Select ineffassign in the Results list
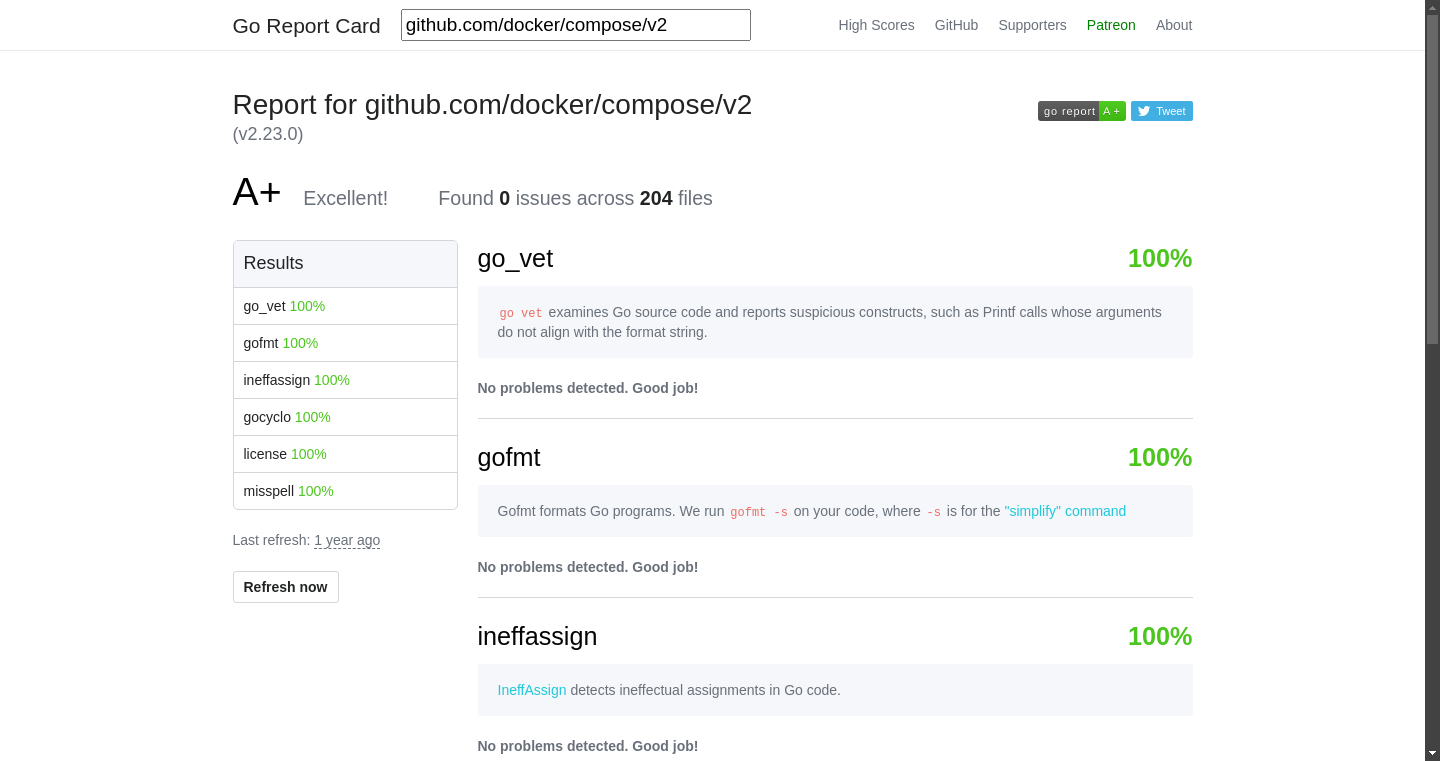The image size is (1440, 761). pos(345,380)
